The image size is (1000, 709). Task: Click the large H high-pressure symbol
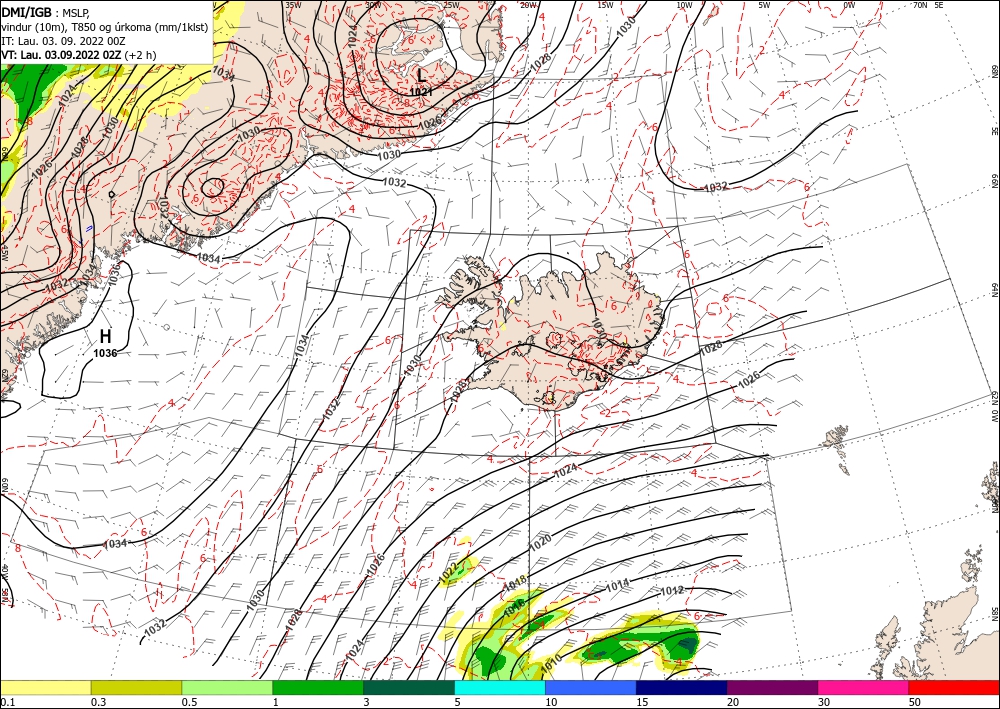click(x=105, y=336)
